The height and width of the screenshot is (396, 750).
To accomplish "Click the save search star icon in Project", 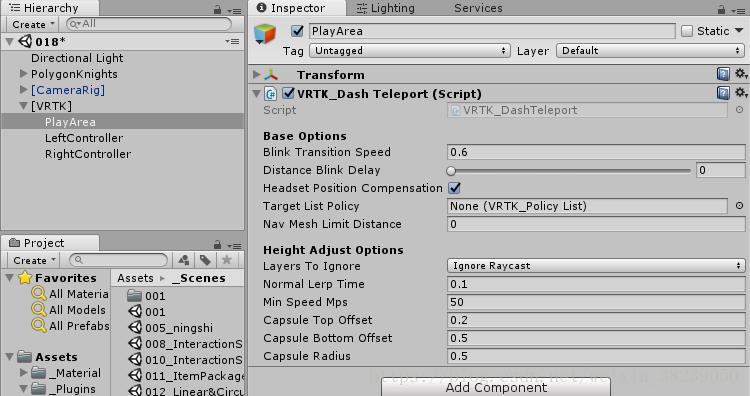I will point(227,260).
